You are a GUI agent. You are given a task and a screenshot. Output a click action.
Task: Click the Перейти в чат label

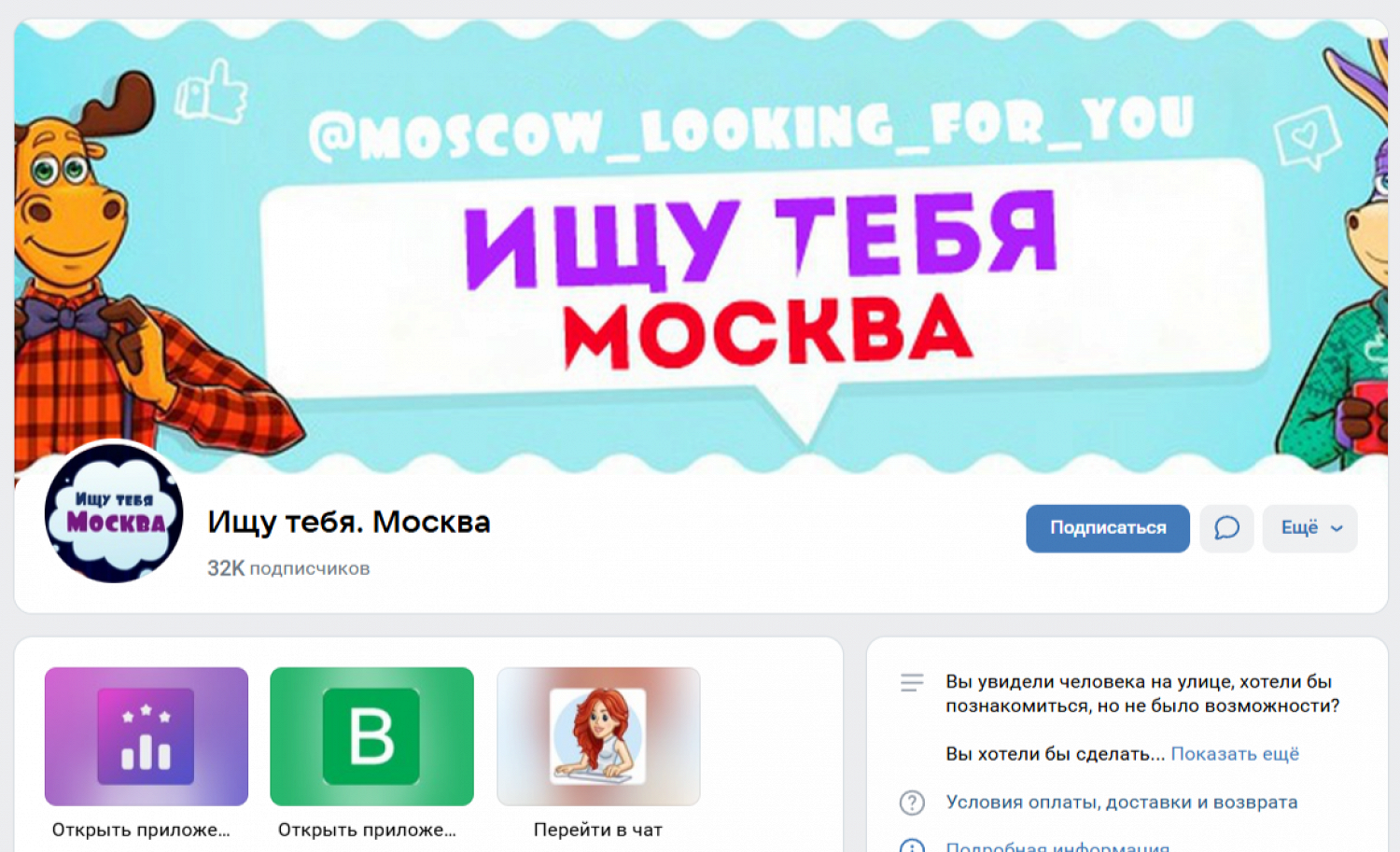tap(598, 830)
